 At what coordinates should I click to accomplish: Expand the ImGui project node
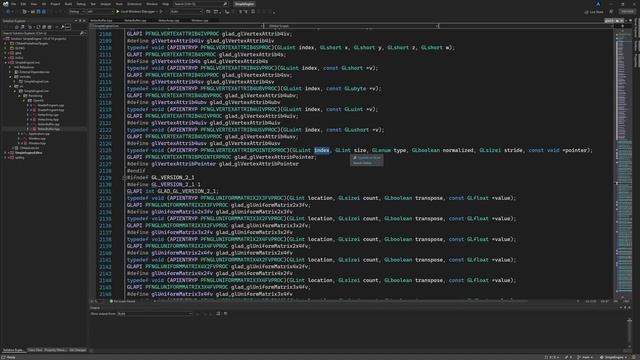pyautogui.click(x=5, y=58)
